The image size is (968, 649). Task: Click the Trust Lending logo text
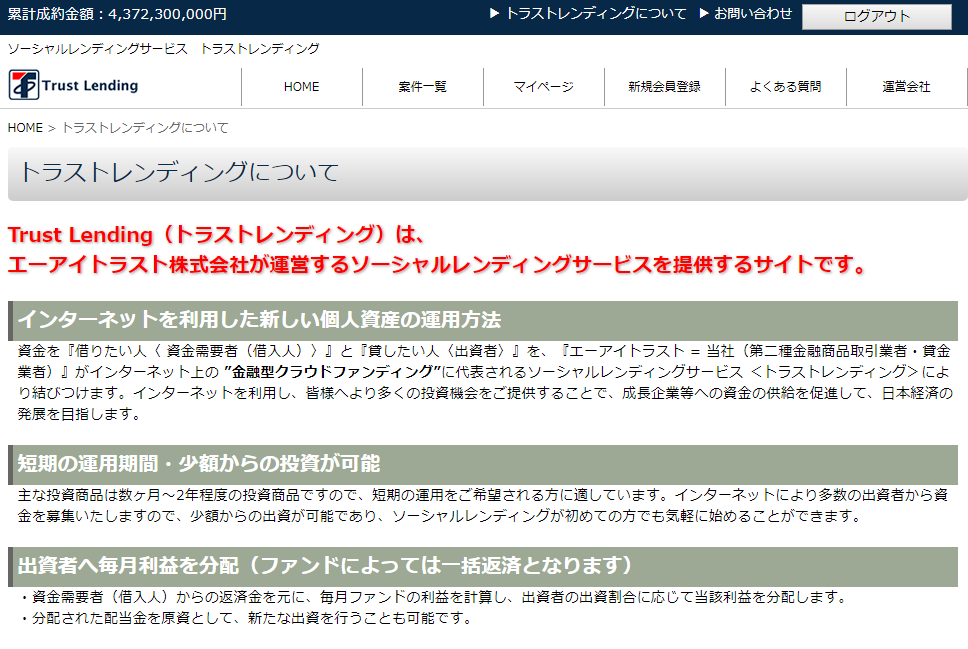point(90,86)
